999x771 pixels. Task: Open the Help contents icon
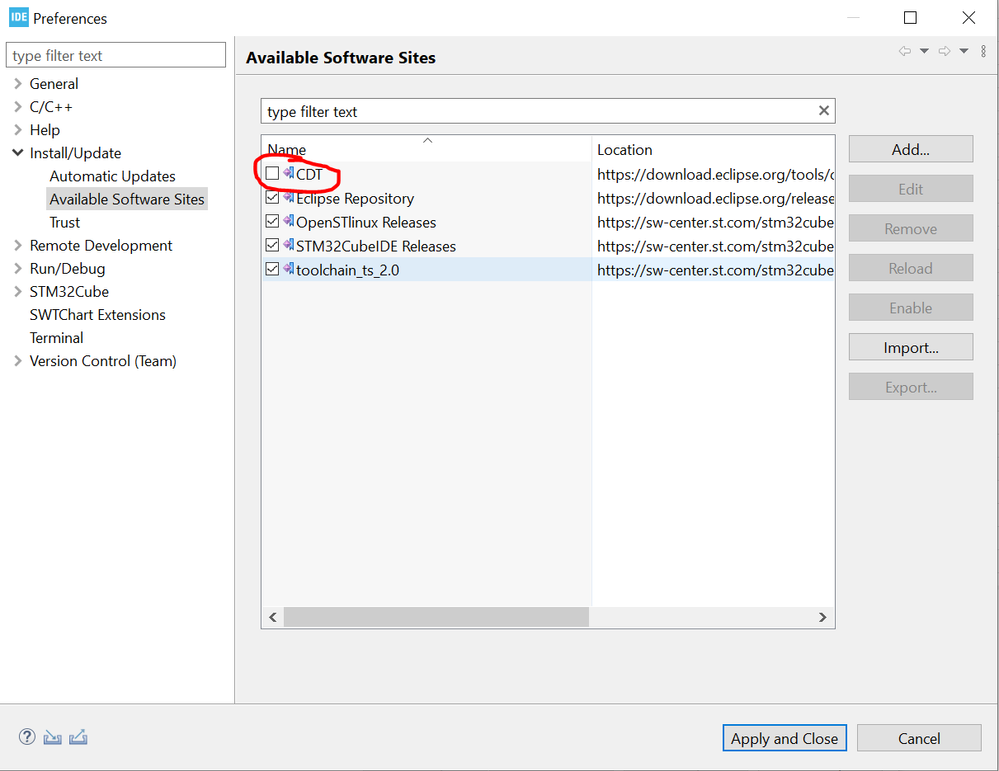(x=27, y=737)
